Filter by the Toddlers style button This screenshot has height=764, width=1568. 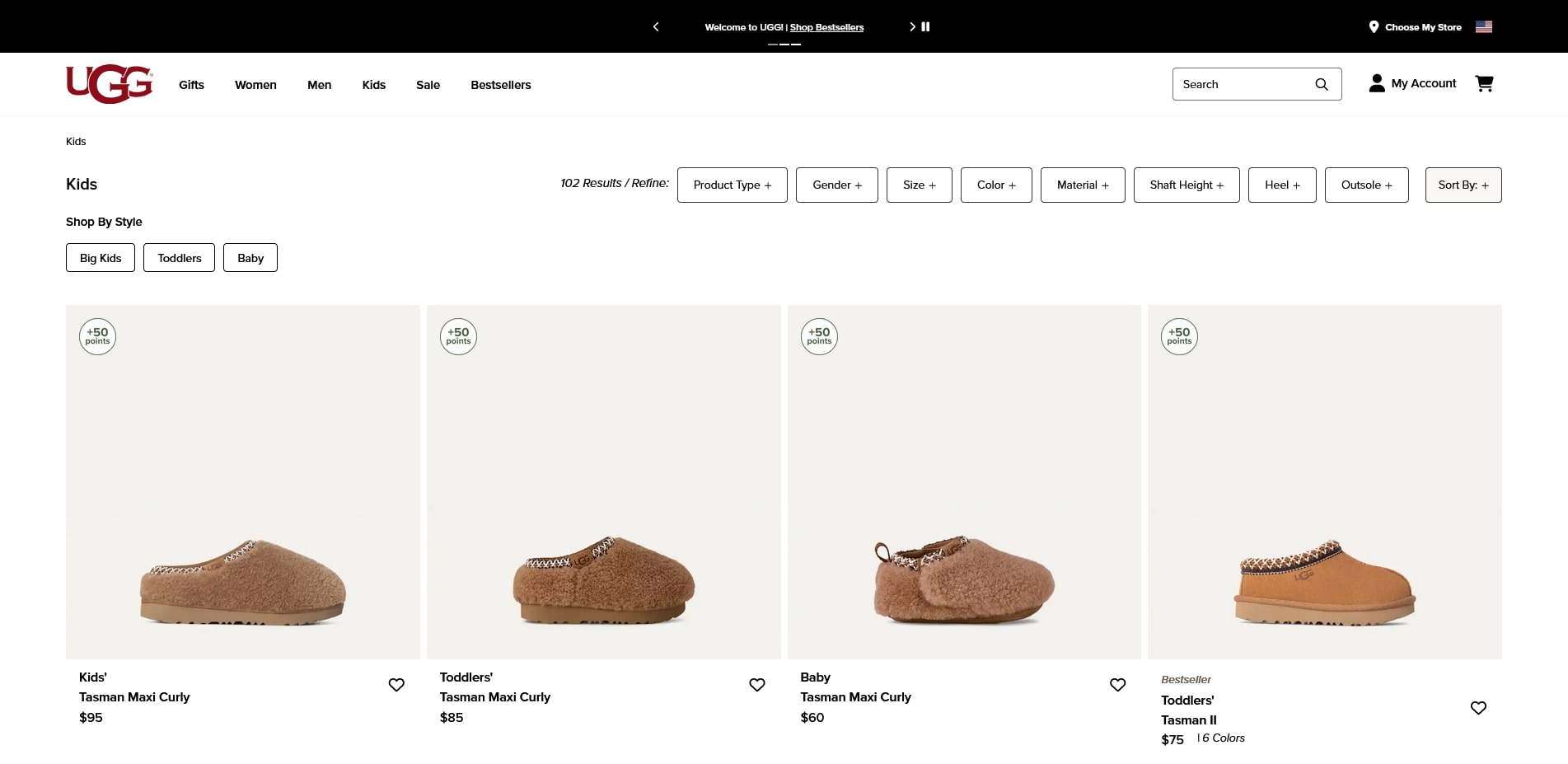coord(179,257)
